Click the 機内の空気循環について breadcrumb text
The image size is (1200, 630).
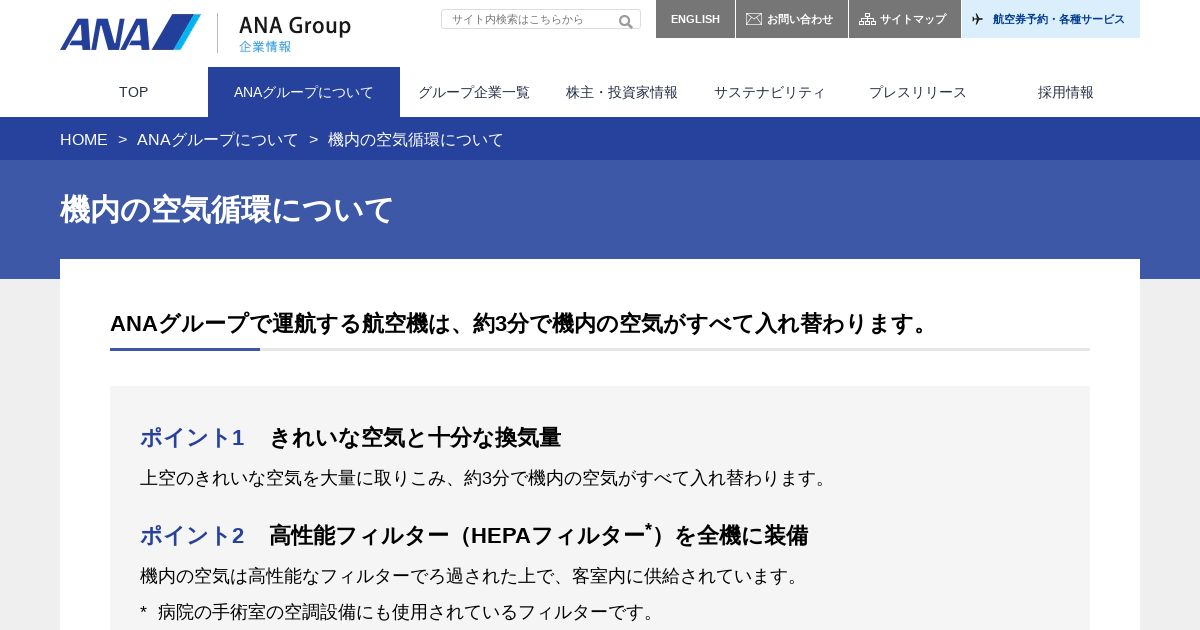click(x=416, y=140)
